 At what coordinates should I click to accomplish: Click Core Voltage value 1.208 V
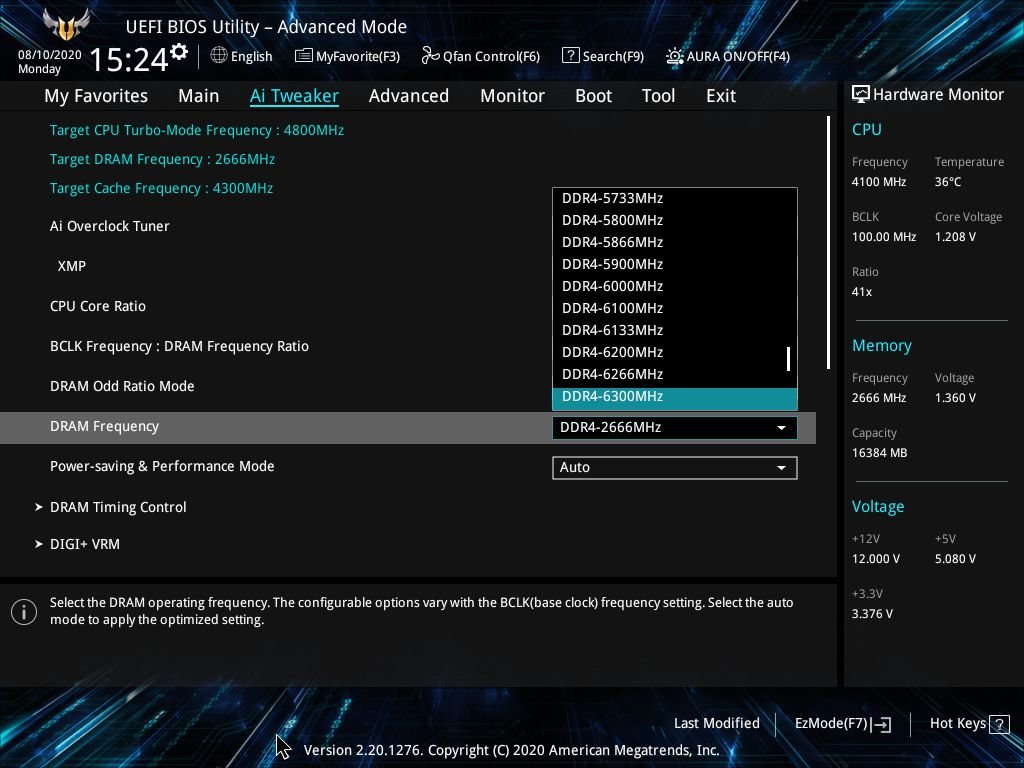[955, 237]
